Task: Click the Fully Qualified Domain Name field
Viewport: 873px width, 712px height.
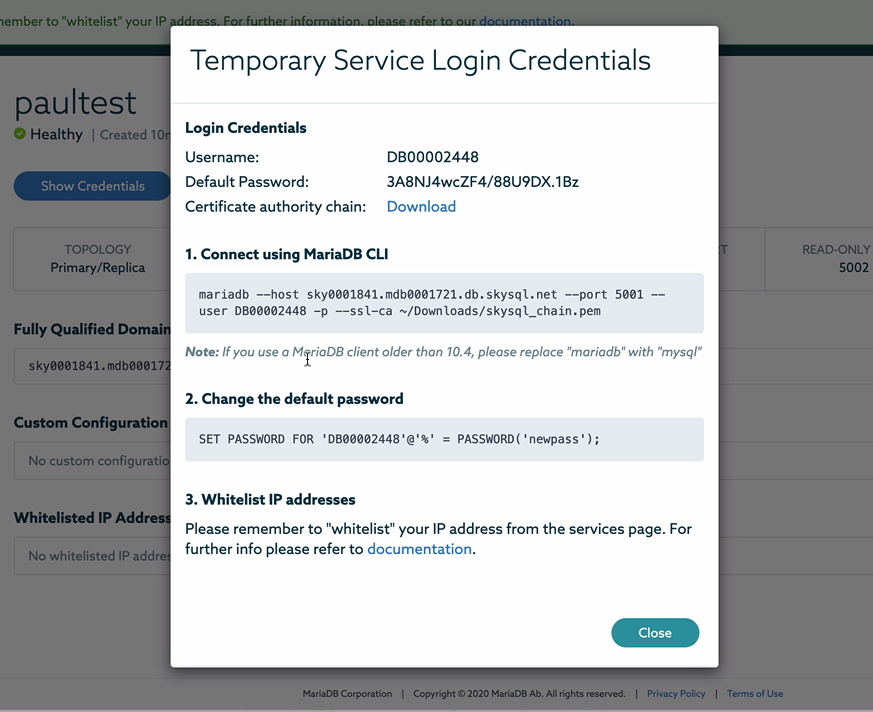Action: (92, 368)
